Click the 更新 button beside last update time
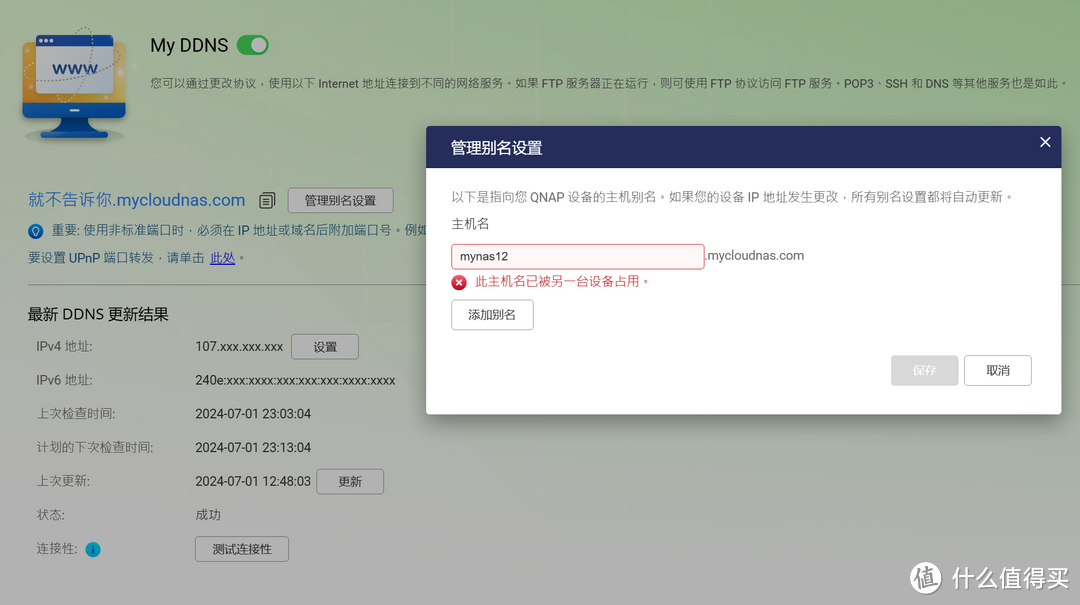Image resolution: width=1080 pixels, height=605 pixels. (350, 482)
